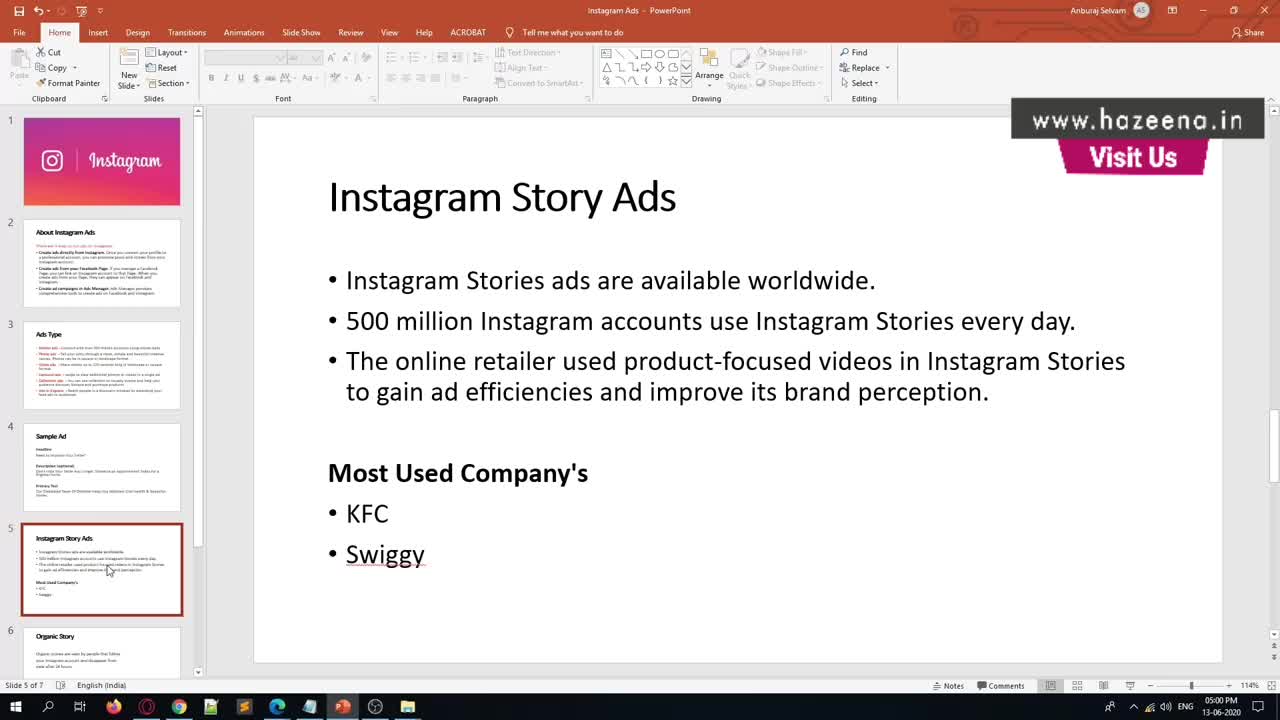The height and width of the screenshot is (720, 1280).
Task: Switch to the Animations tab
Action: tap(244, 32)
